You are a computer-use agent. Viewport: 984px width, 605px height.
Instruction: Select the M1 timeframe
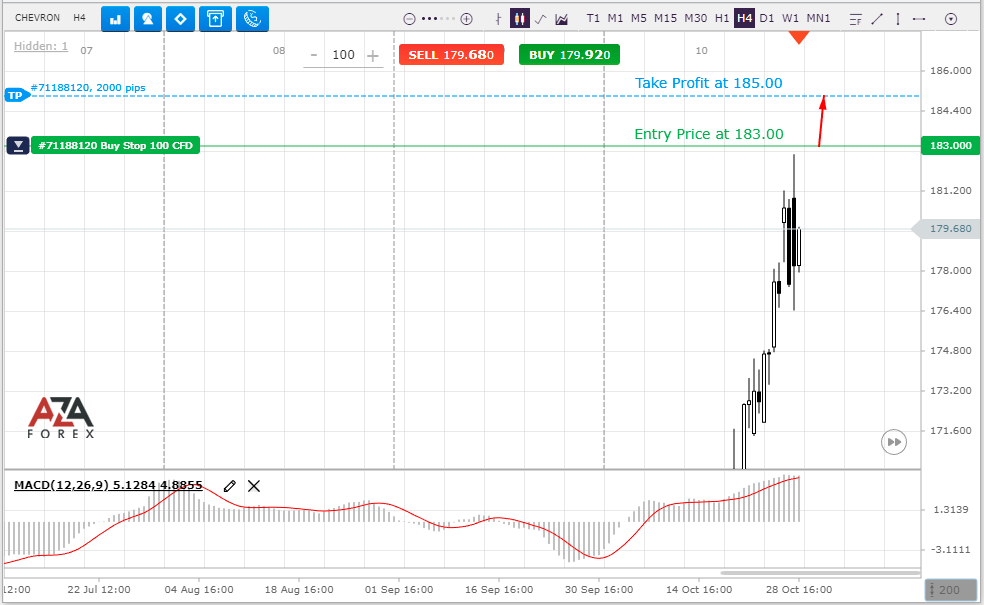point(615,18)
